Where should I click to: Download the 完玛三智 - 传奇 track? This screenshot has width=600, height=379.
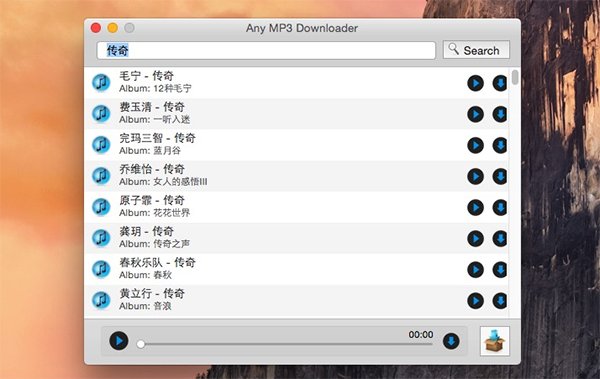coord(500,145)
